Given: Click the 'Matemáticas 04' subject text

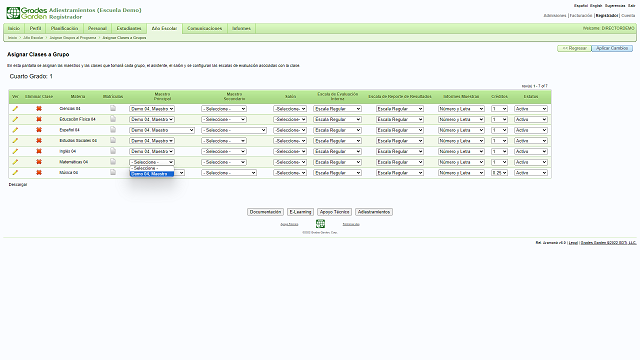Looking at the screenshot, I should (73, 162).
